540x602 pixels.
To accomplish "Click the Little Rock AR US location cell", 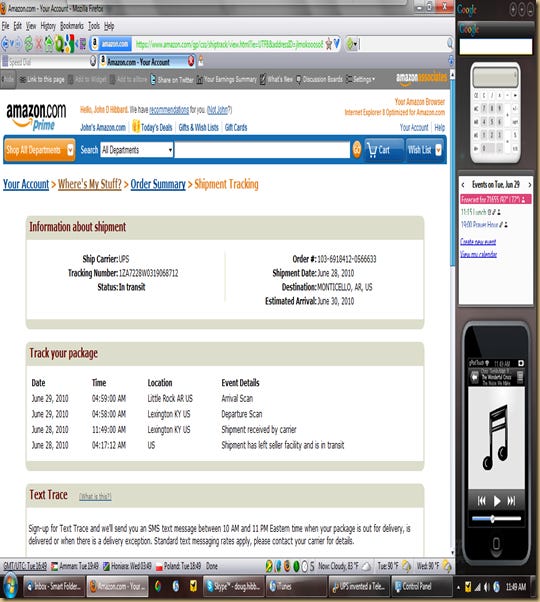I will 170,399.
